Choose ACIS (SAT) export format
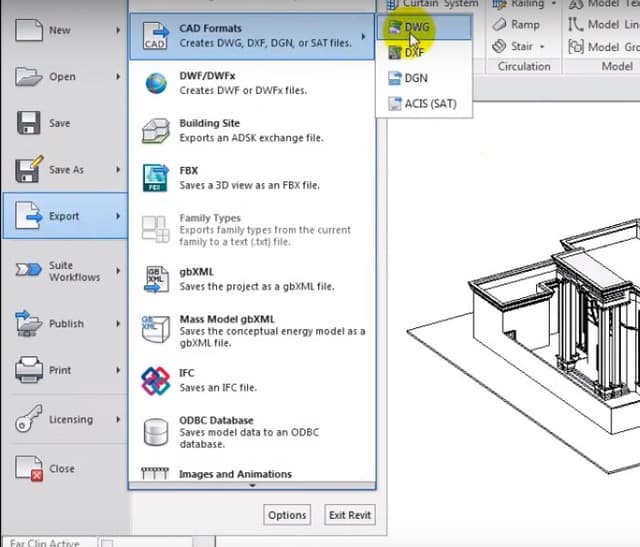This screenshot has width=640, height=547. click(x=424, y=103)
